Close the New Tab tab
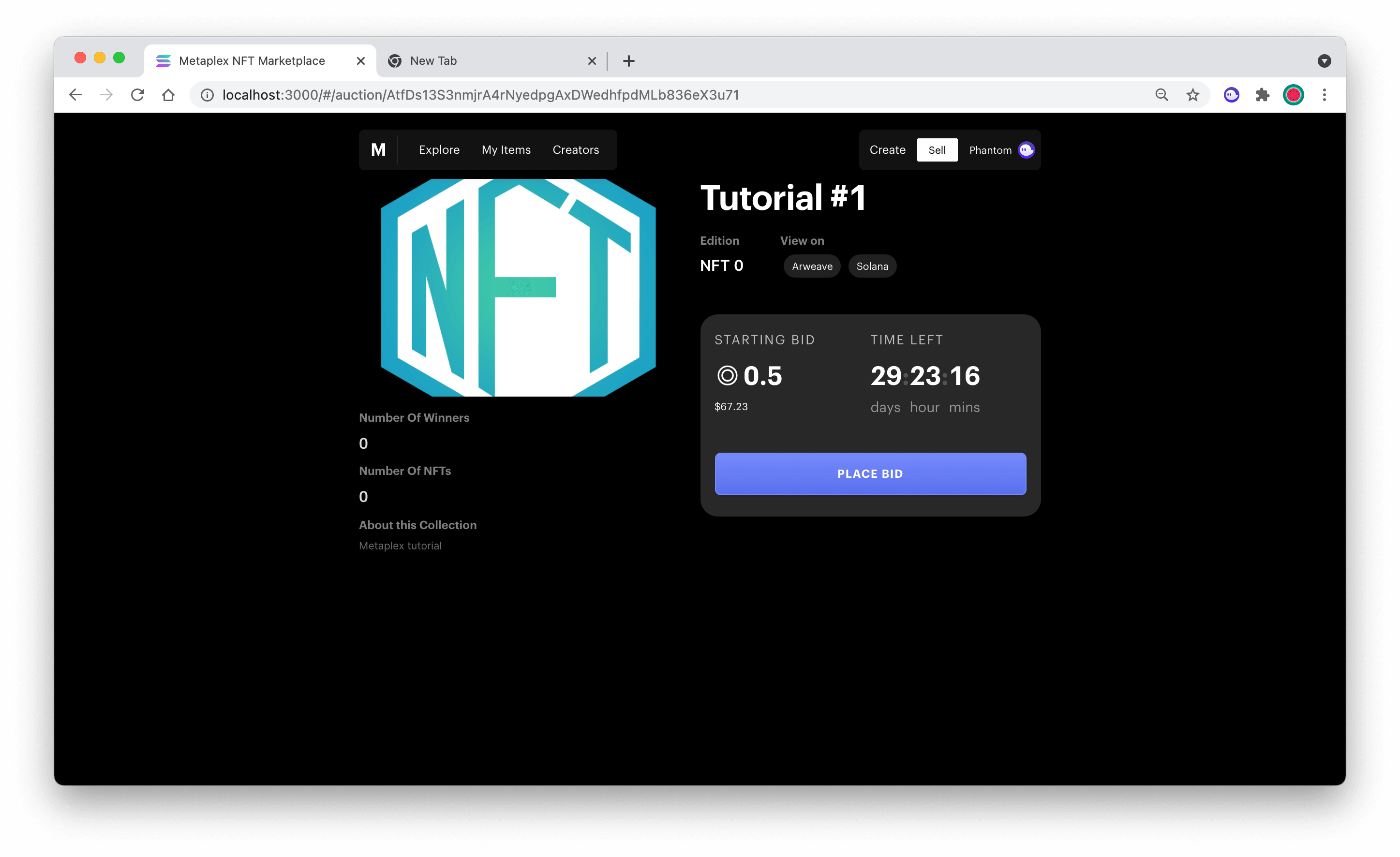This screenshot has height=857, width=1400. point(592,61)
